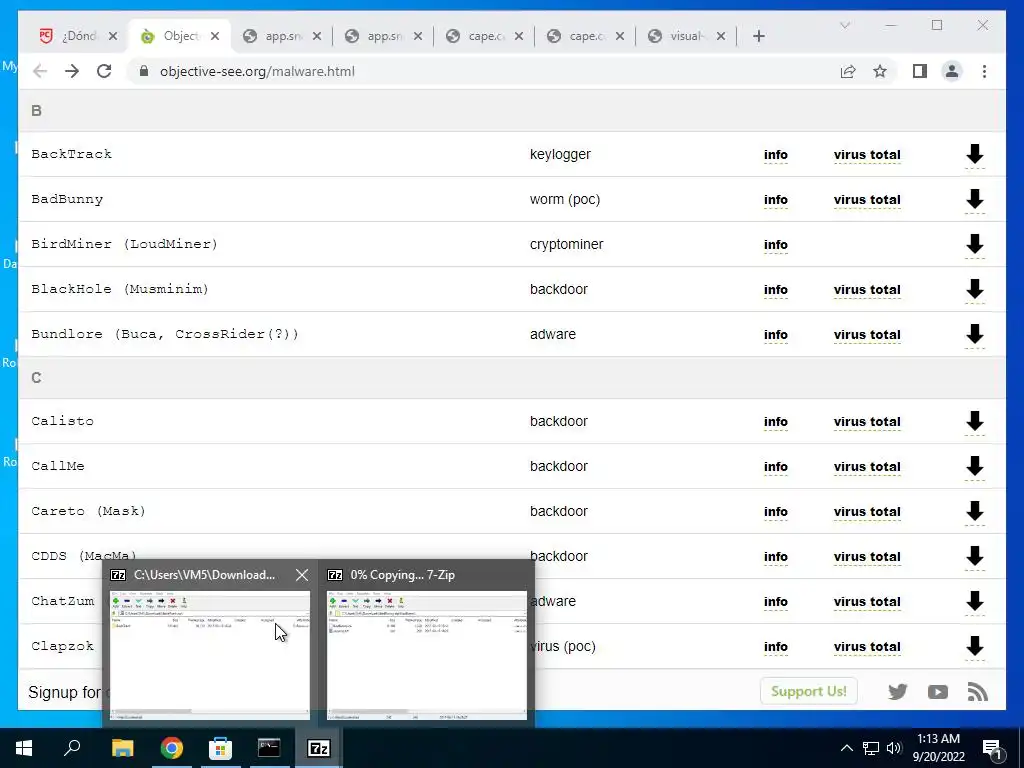Open the clock showing 1:13 AM
The width and height of the screenshot is (1024, 768).
tap(938, 748)
